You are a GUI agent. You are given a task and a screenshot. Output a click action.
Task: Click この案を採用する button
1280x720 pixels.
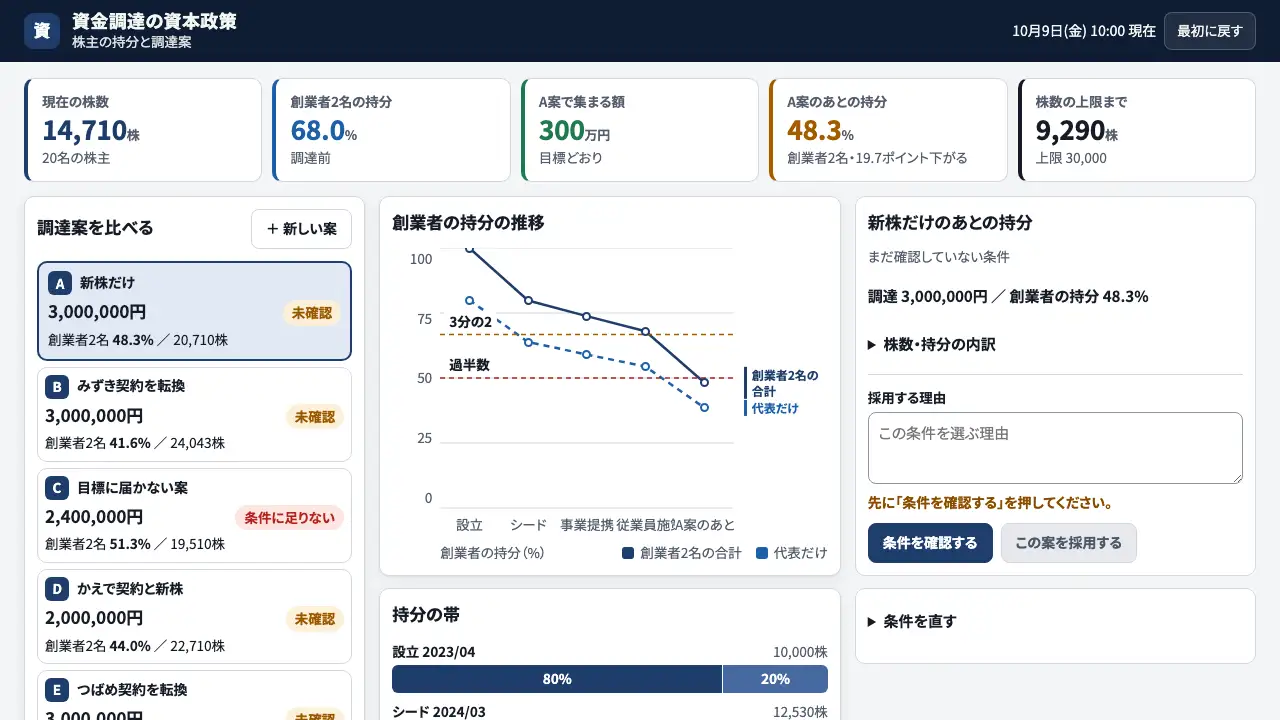click(1068, 543)
